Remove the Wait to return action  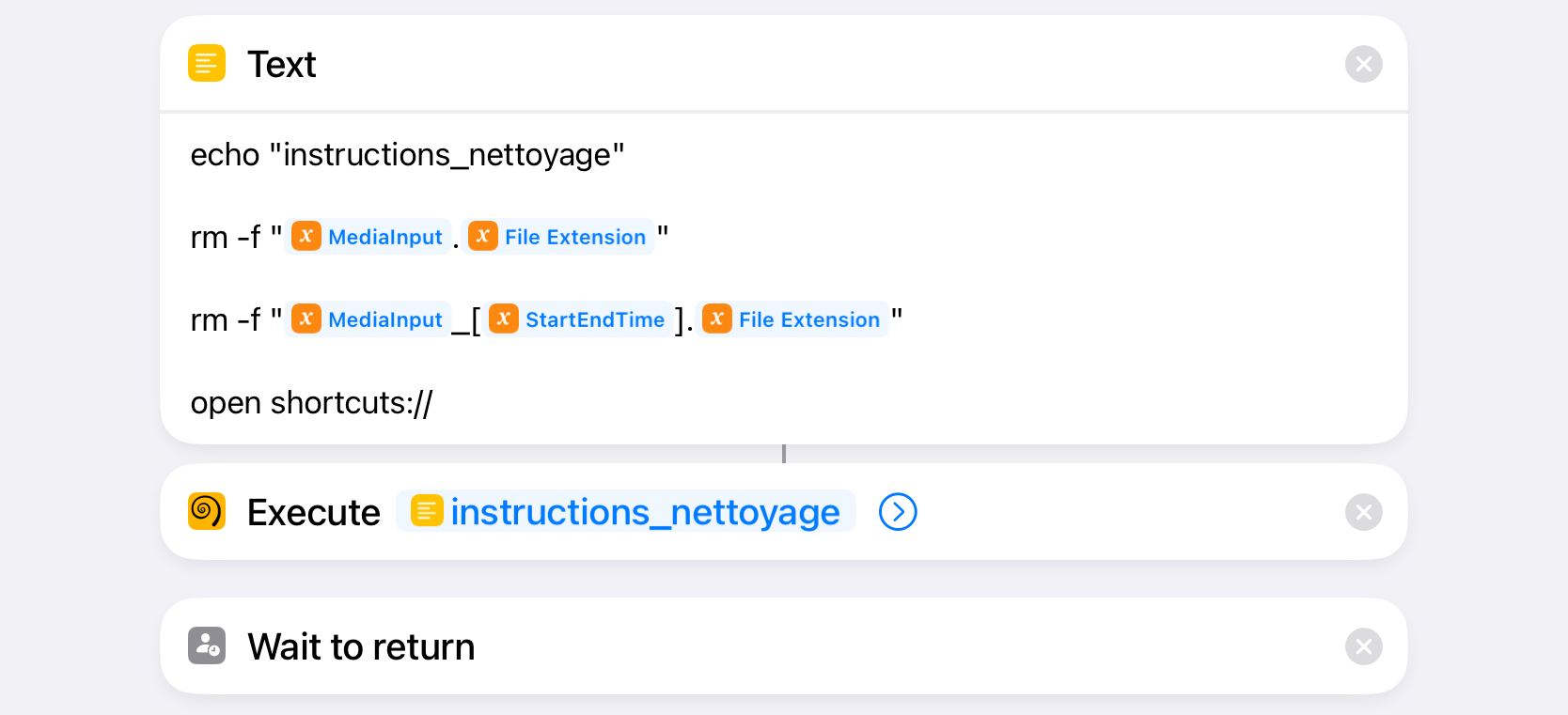pyautogui.click(x=1363, y=646)
